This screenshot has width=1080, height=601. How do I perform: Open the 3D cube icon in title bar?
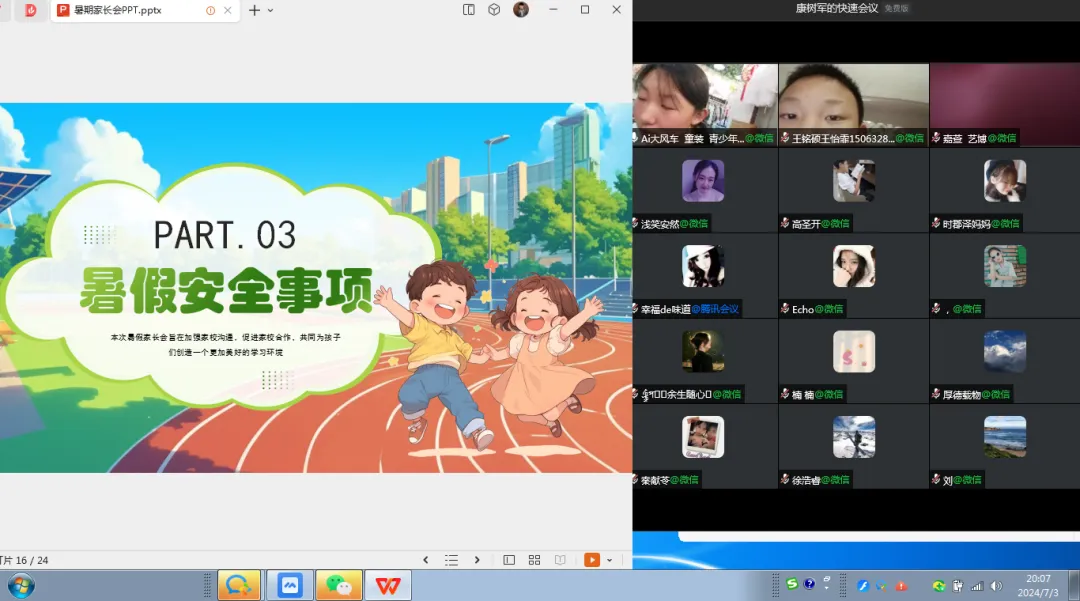494,10
